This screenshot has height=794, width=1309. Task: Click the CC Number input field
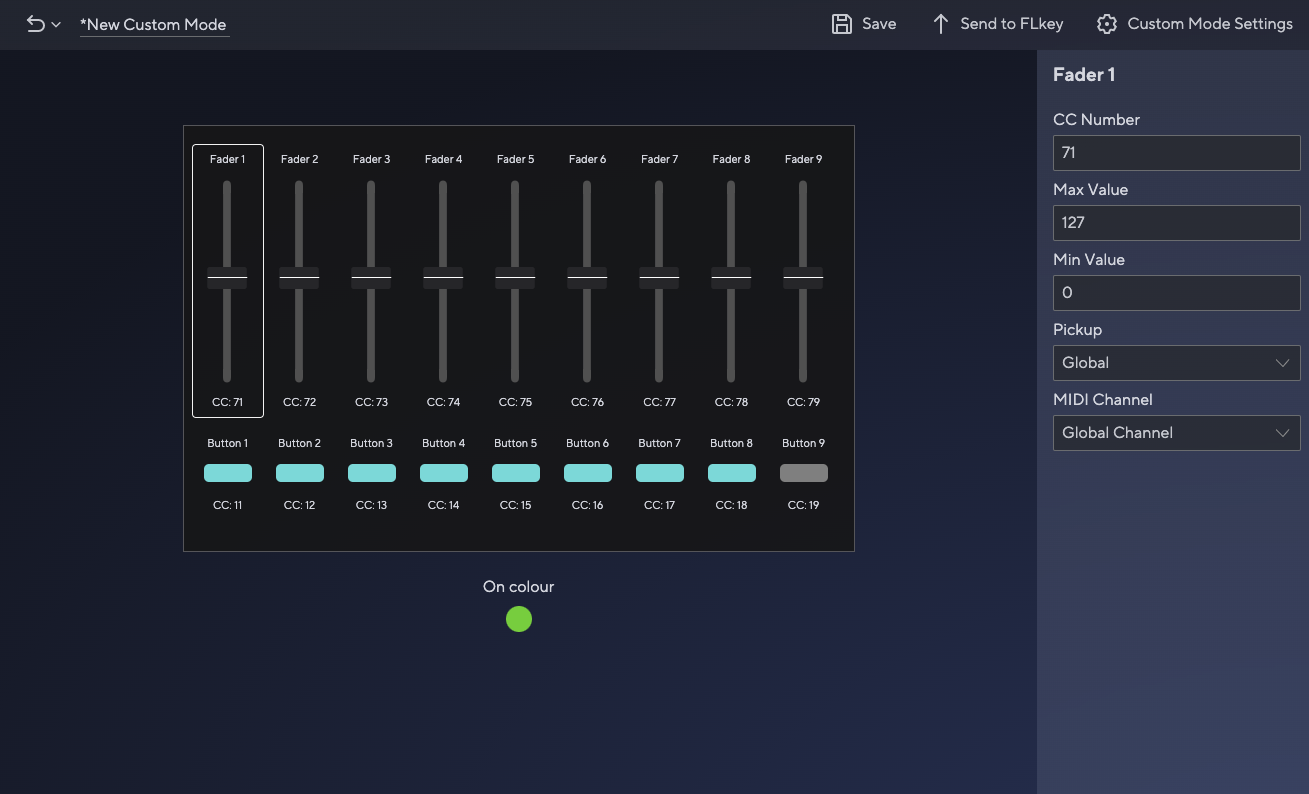1176,153
